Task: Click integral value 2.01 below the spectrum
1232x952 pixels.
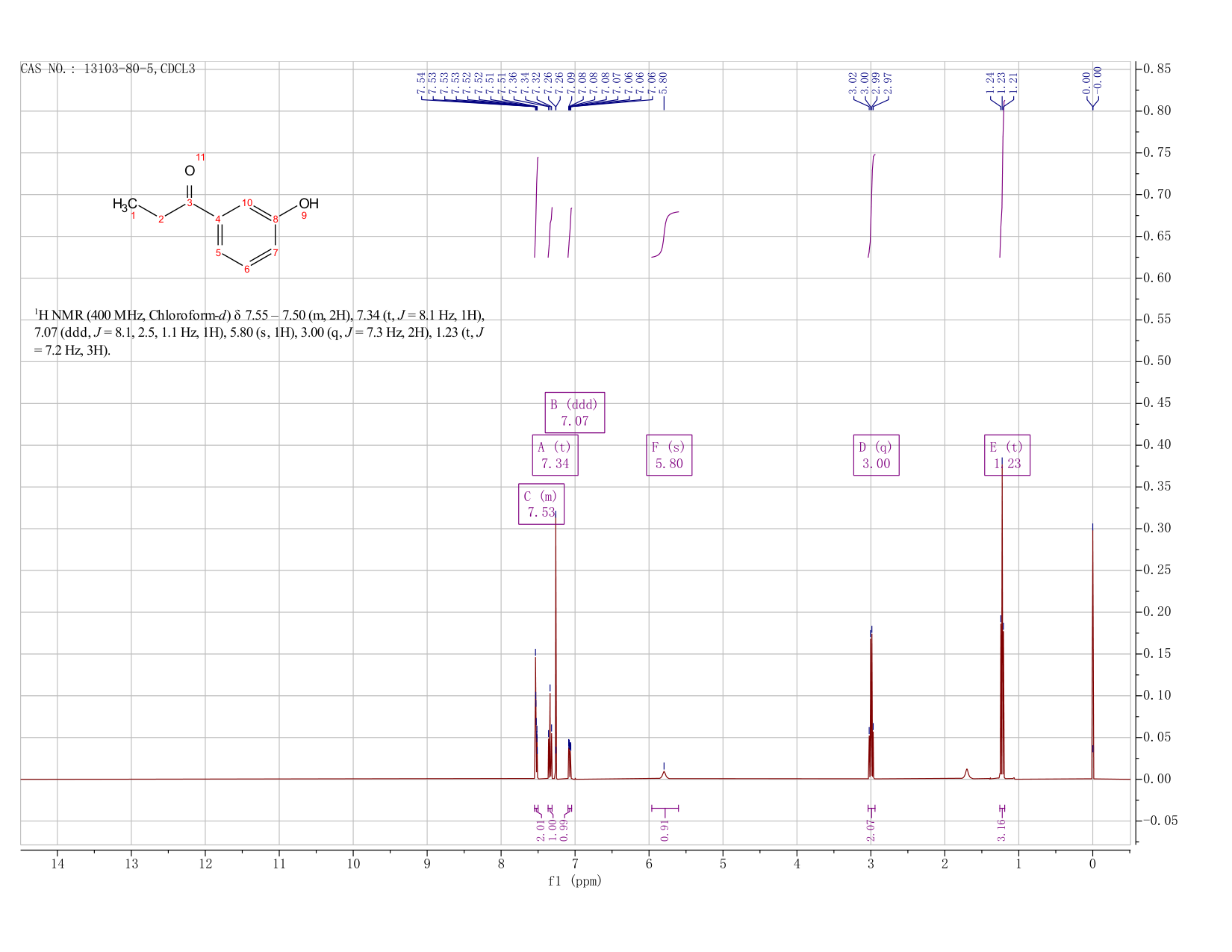Action: pyautogui.click(x=541, y=830)
